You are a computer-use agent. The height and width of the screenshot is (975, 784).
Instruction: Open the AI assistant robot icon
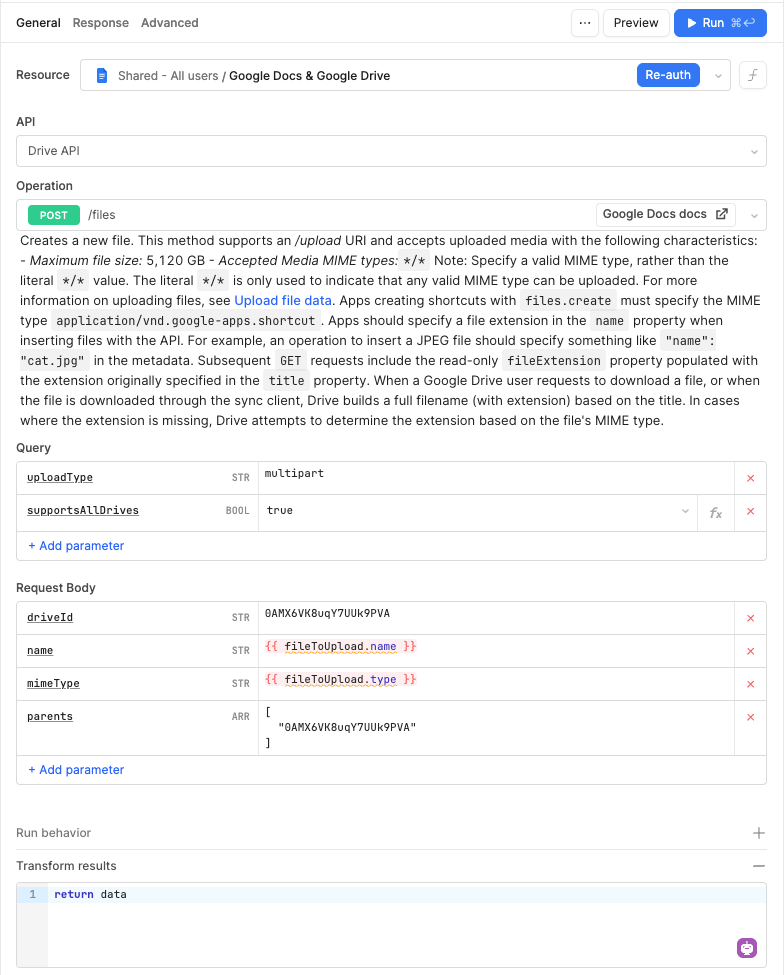(x=747, y=948)
